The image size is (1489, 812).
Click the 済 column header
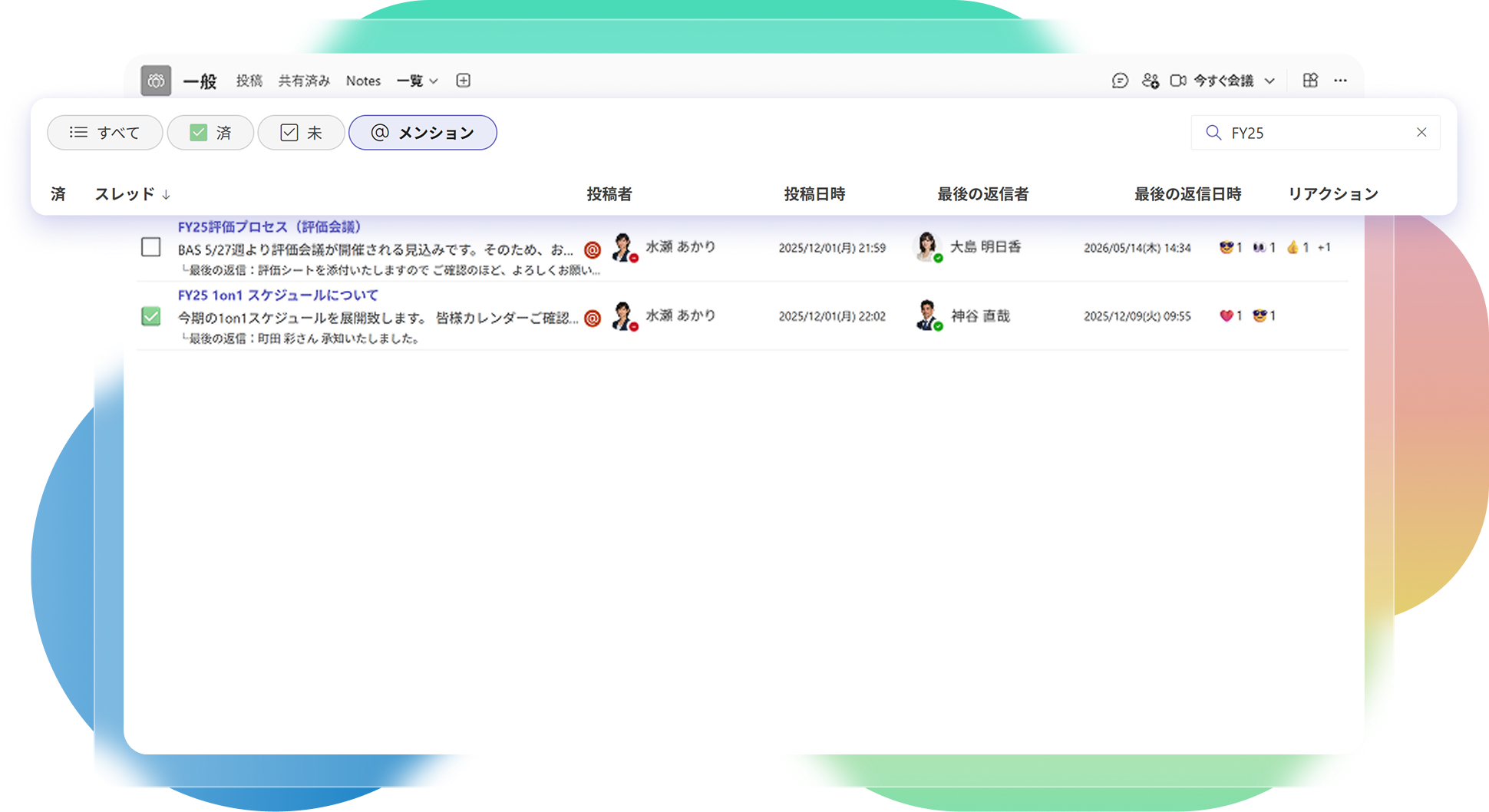click(x=58, y=194)
